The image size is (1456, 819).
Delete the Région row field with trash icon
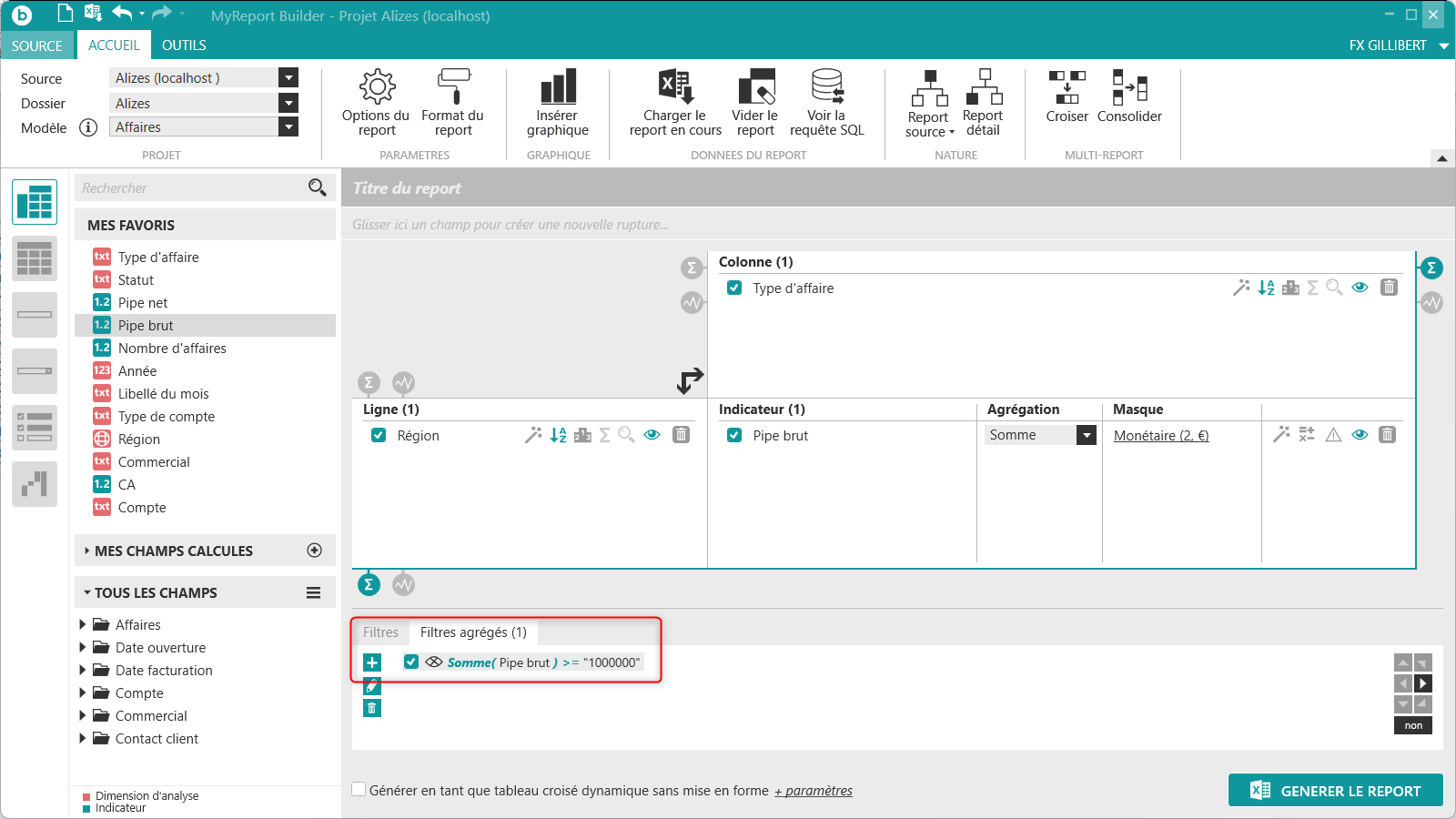click(x=681, y=435)
